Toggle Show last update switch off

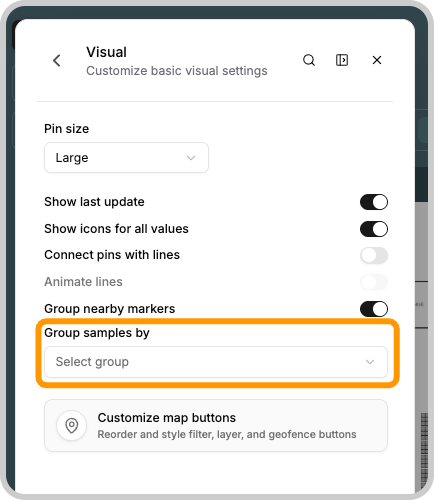[x=374, y=202]
